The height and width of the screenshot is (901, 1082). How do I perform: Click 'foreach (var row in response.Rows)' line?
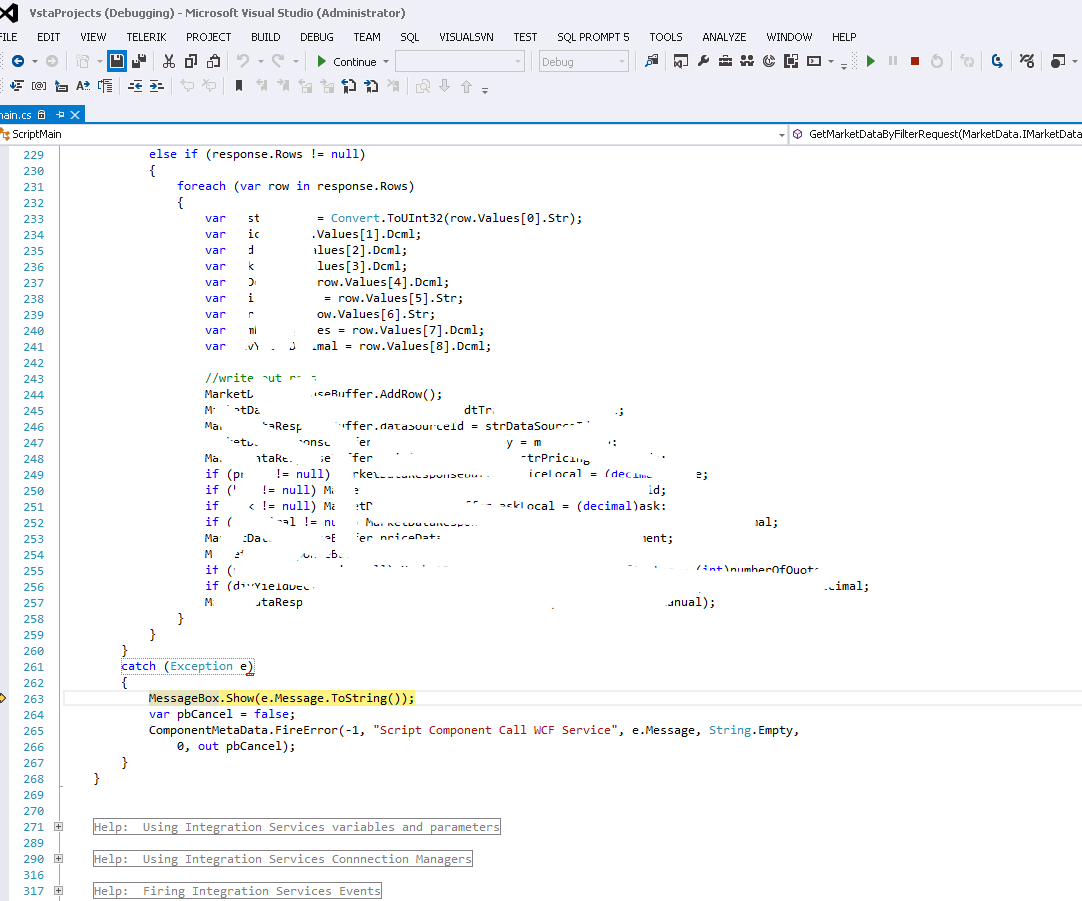point(295,186)
